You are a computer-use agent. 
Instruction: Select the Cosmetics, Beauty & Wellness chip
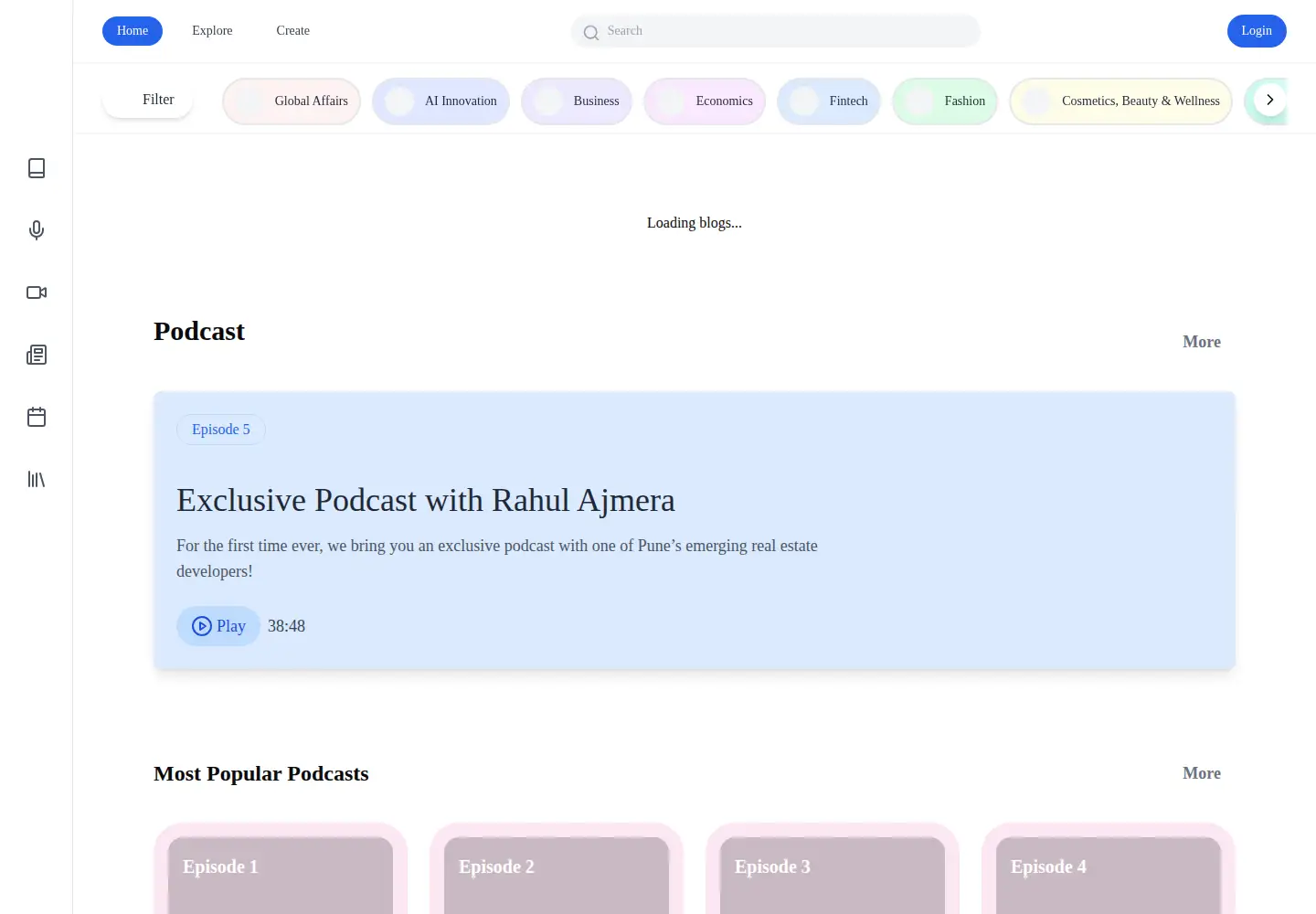[1120, 101]
